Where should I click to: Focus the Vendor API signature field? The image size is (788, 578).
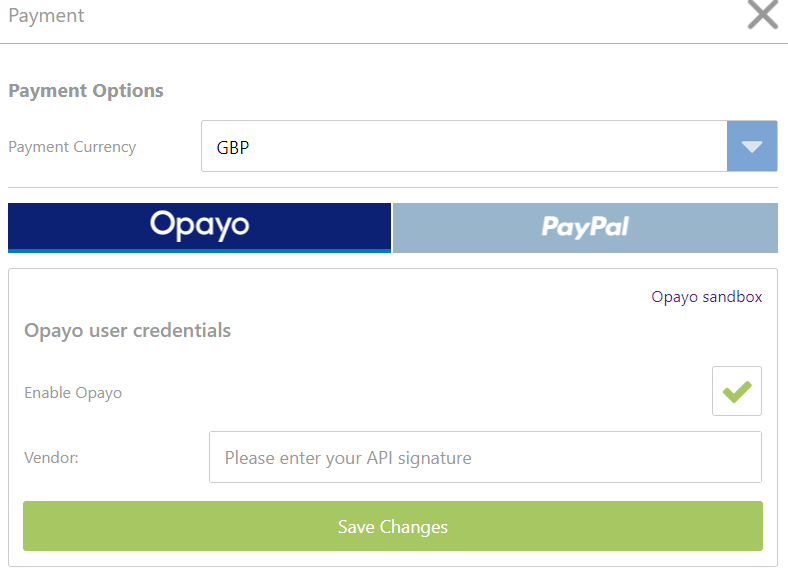pos(485,457)
